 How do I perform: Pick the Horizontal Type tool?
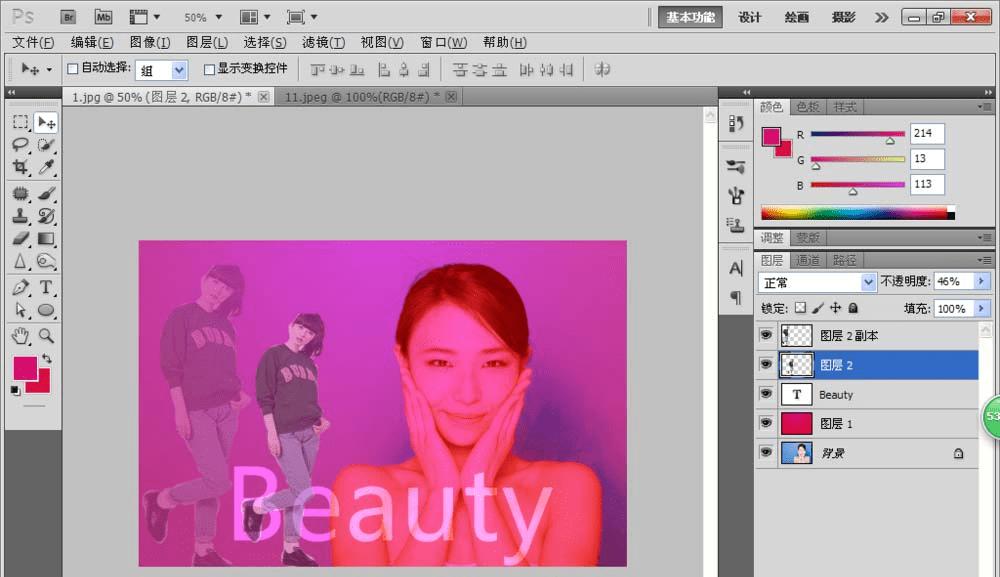(x=46, y=288)
